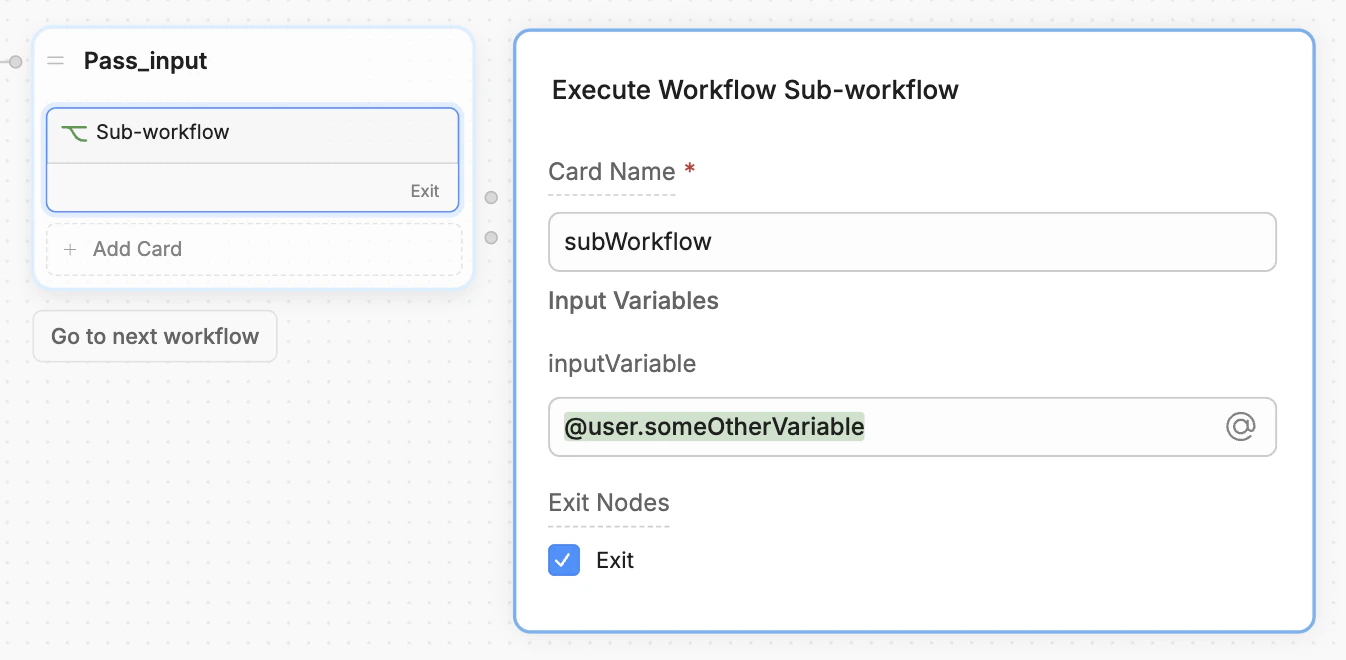Click the drag handle next to Pass_input
Image resolution: width=1346 pixels, height=660 pixels.
(x=55, y=60)
